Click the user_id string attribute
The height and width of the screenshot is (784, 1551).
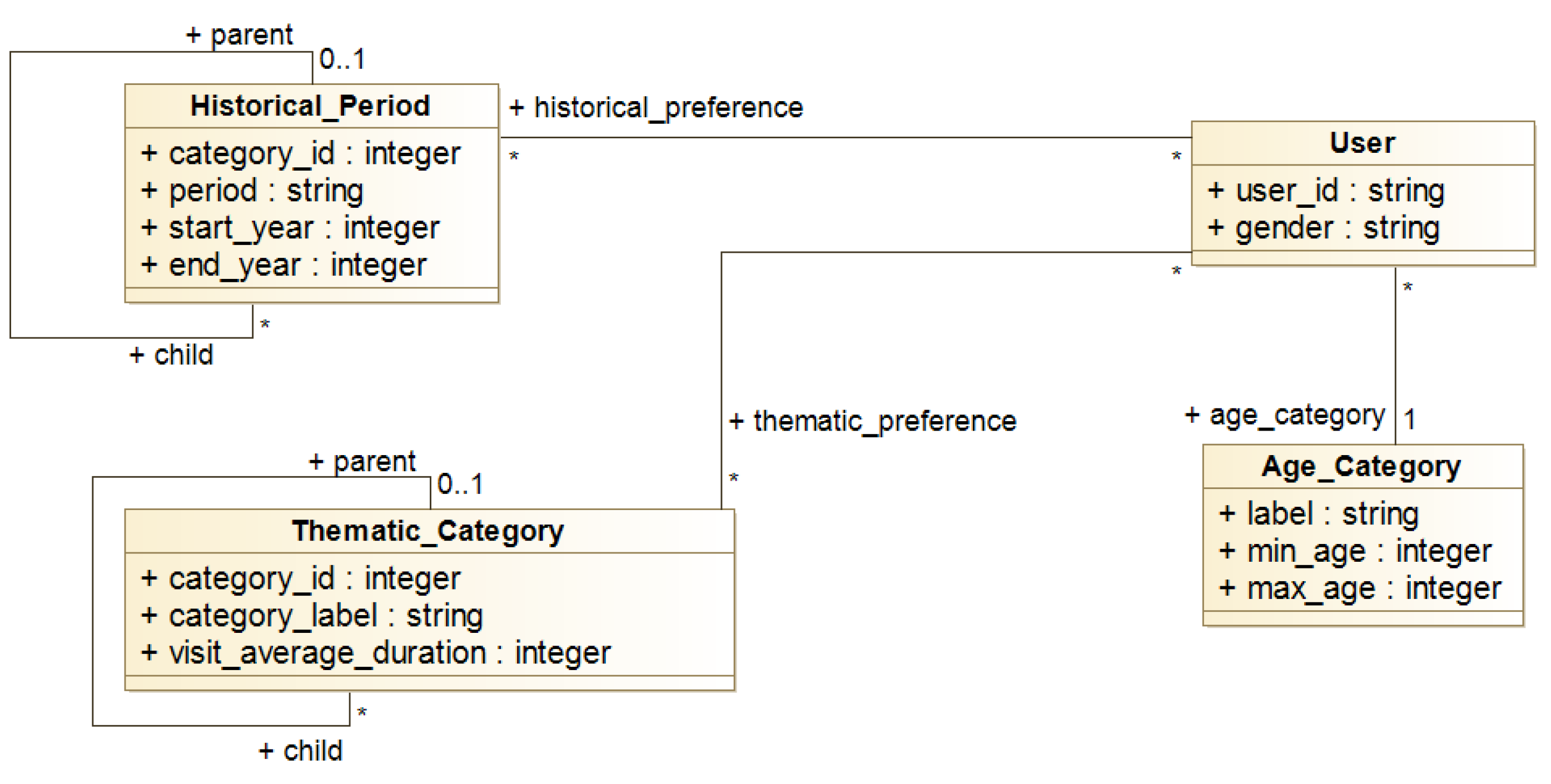[1325, 191]
